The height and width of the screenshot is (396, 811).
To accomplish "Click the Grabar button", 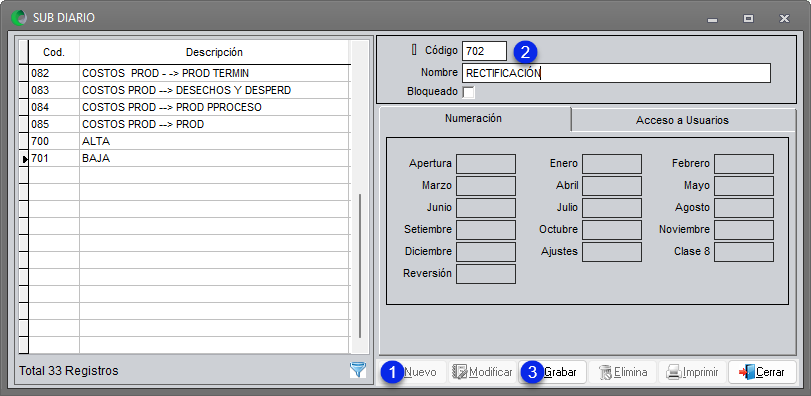I will 552,372.
